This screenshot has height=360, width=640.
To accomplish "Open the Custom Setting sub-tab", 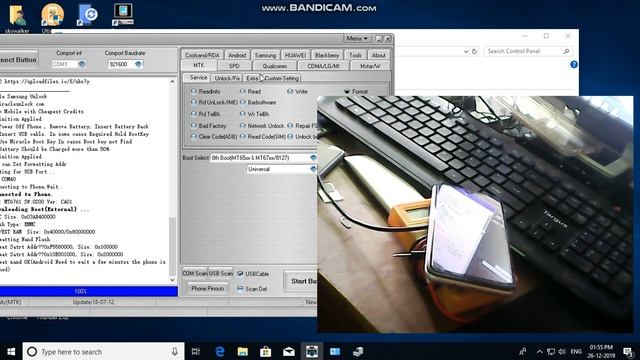I will tap(282, 78).
